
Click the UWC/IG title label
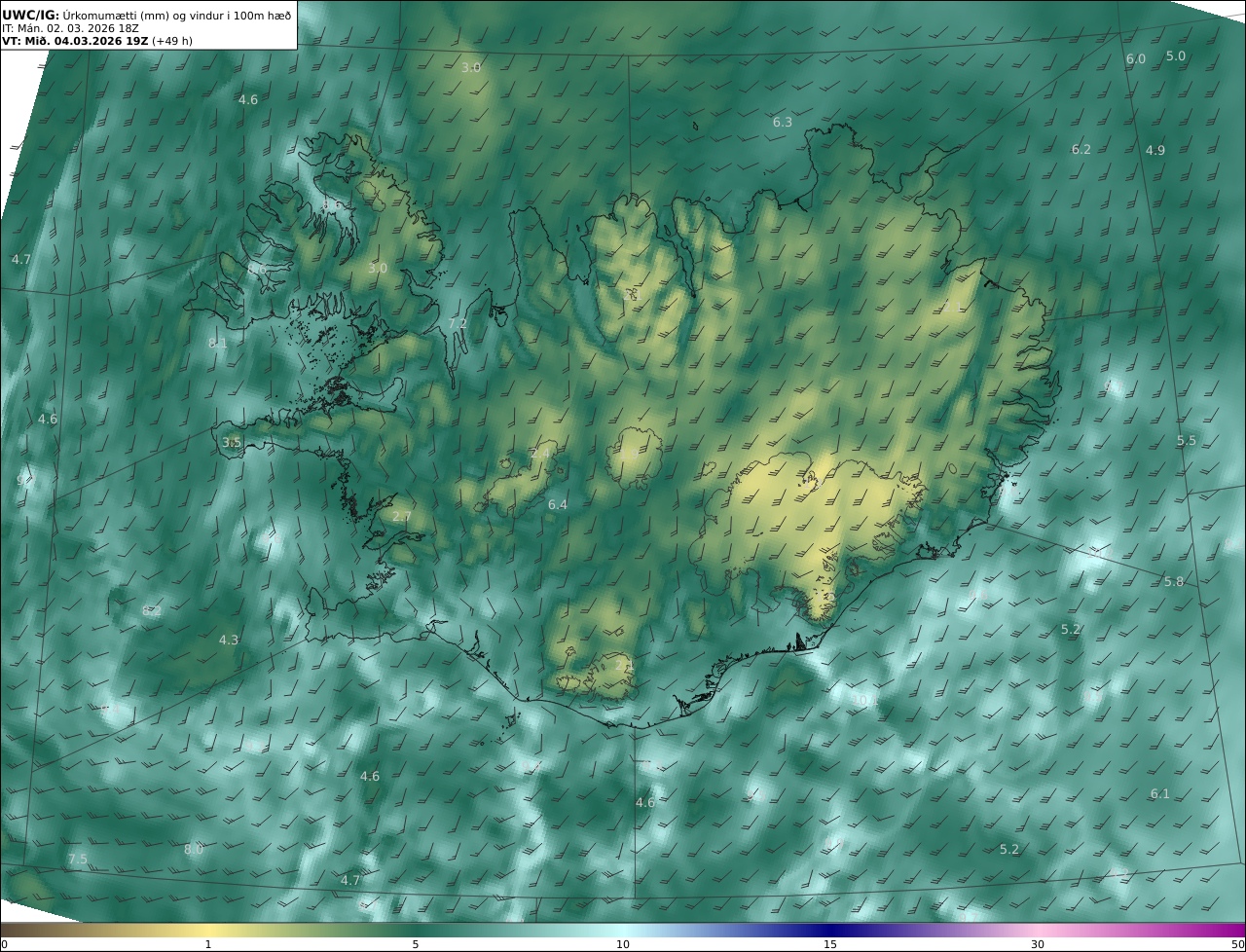coord(31,15)
